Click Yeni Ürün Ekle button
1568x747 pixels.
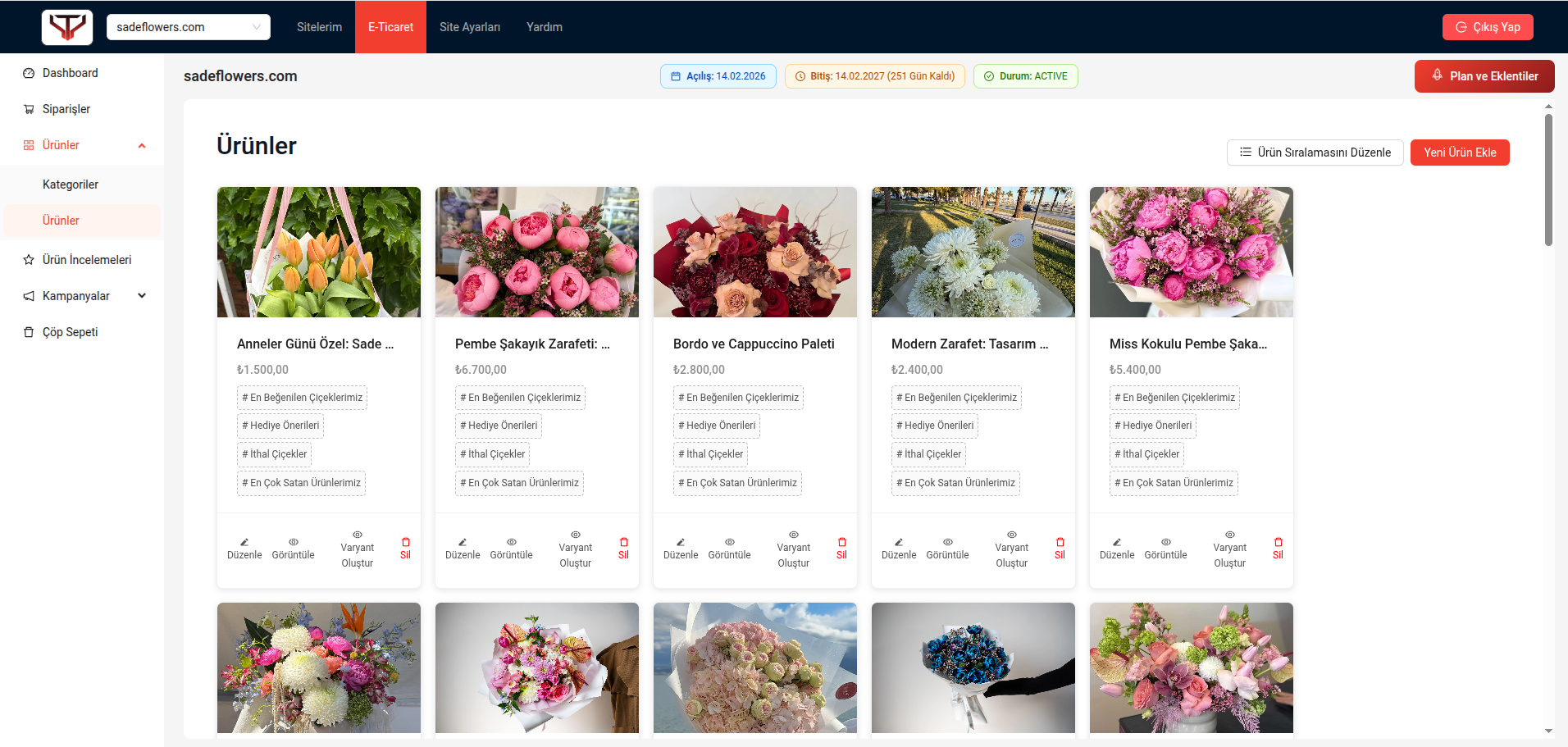click(1460, 153)
